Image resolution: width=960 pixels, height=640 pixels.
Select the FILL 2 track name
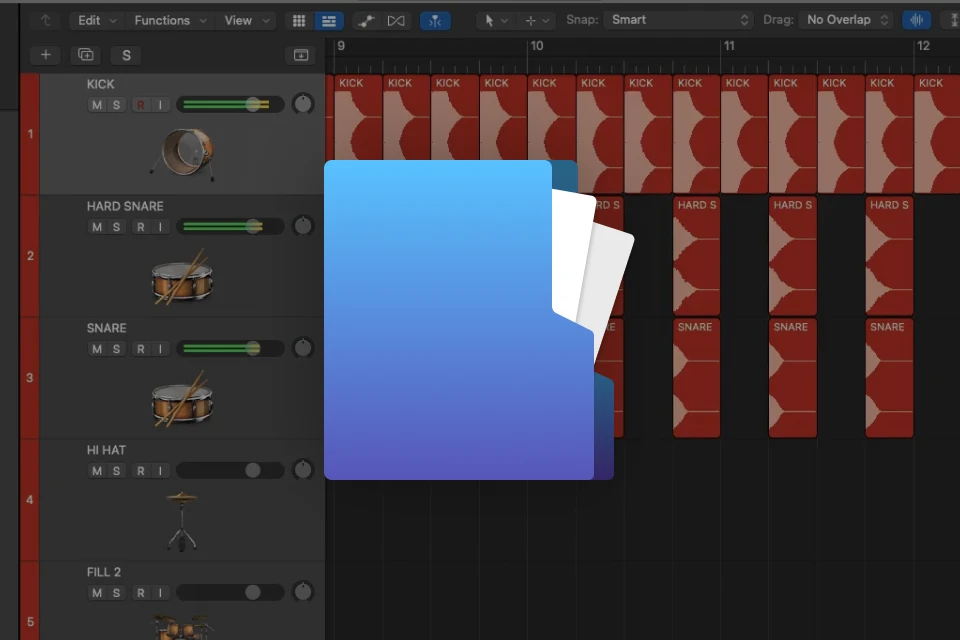pyautogui.click(x=103, y=571)
